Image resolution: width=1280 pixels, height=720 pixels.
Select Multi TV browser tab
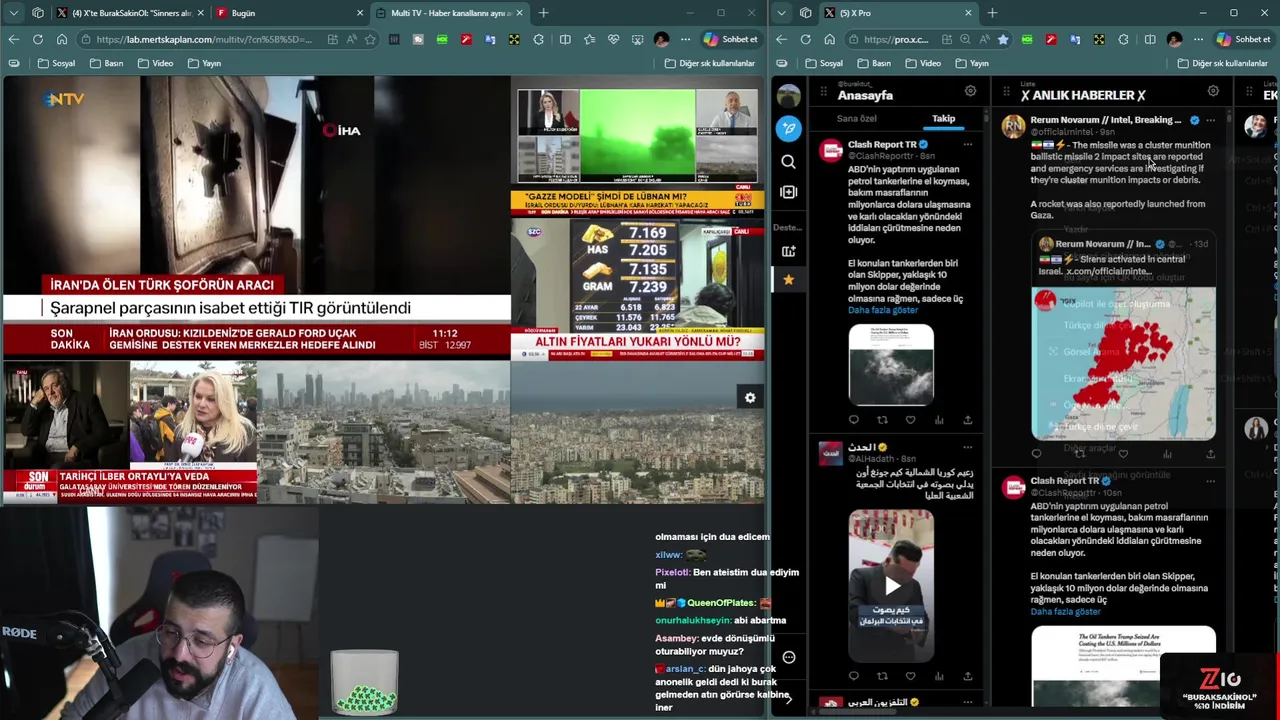[x=450, y=13]
